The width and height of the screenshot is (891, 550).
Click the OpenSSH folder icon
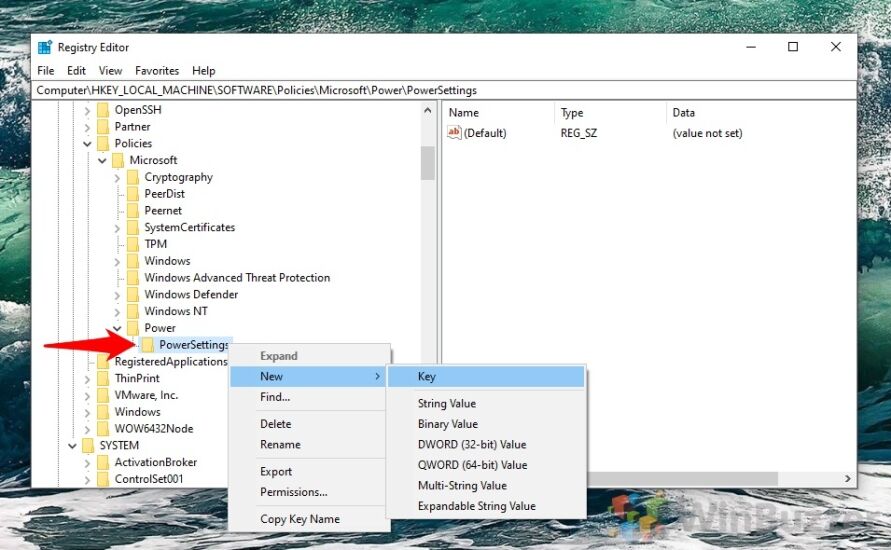point(103,110)
